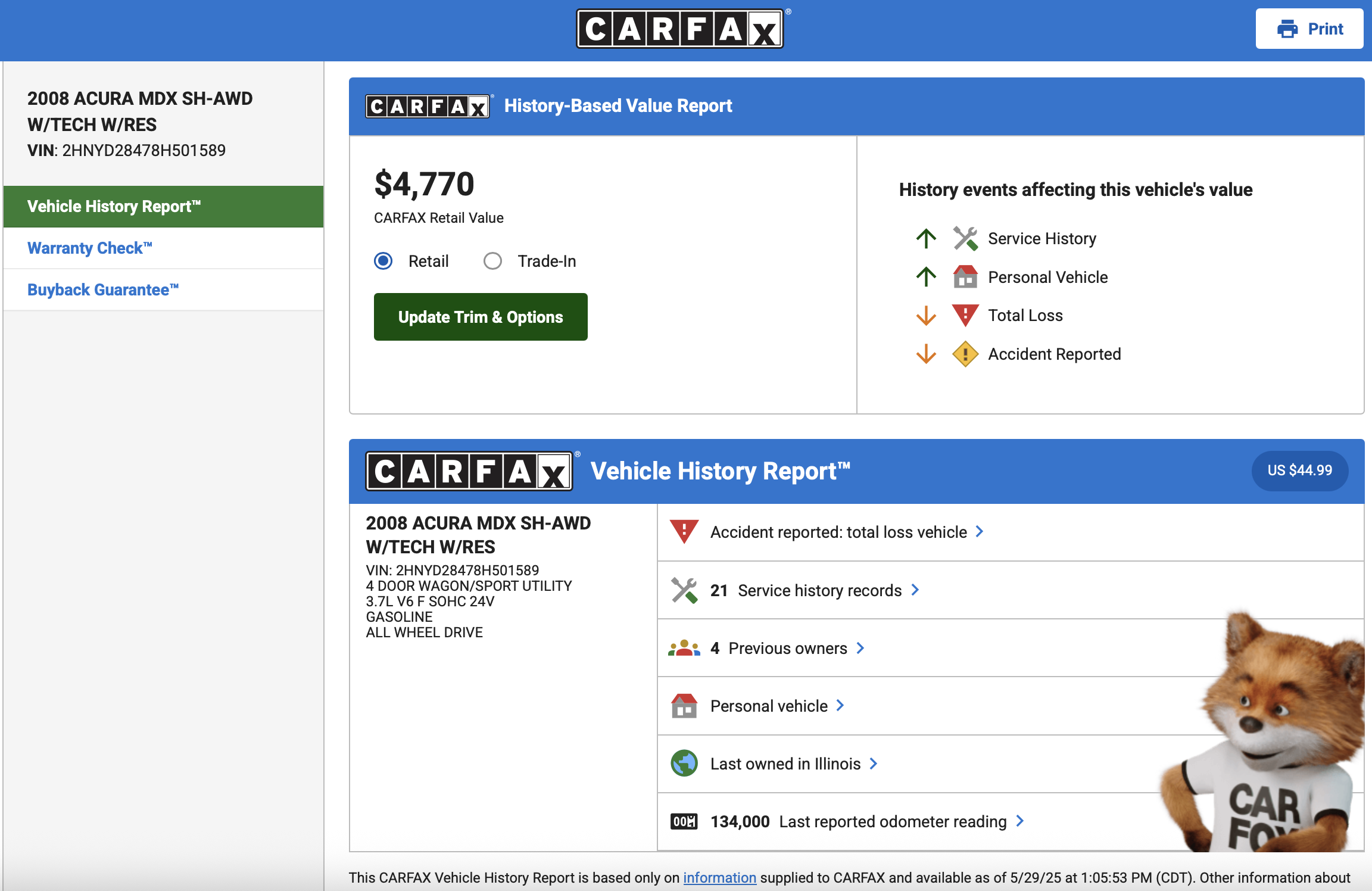Expand the Last reported odometer reading chevron
Viewport: 1372px width, 891px height.
[1020, 821]
